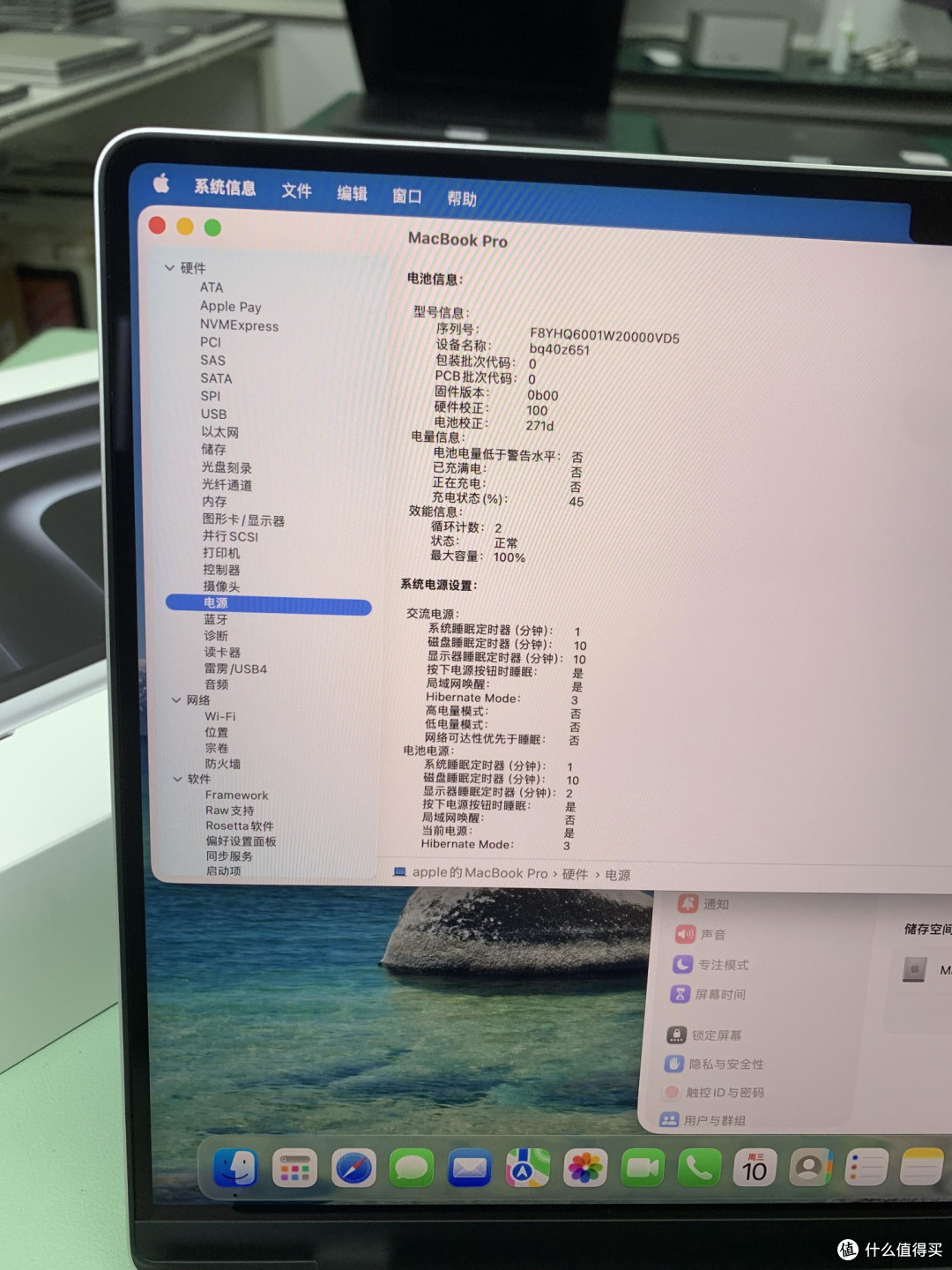Select Raw支持 under 软件
The image size is (952, 1270).
click(x=229, y=811)
